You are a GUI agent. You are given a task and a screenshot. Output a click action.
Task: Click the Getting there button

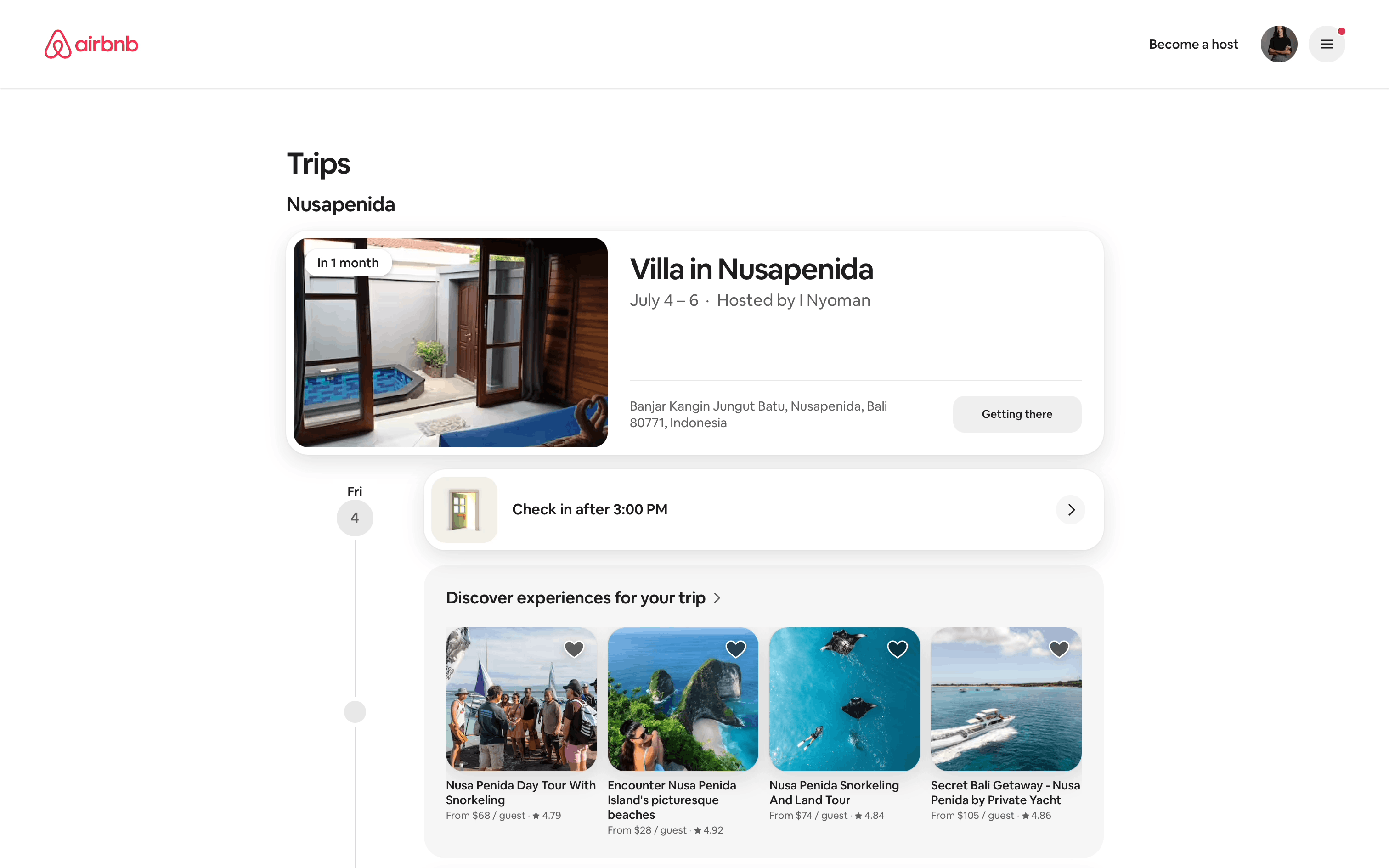pos(1017,414)
